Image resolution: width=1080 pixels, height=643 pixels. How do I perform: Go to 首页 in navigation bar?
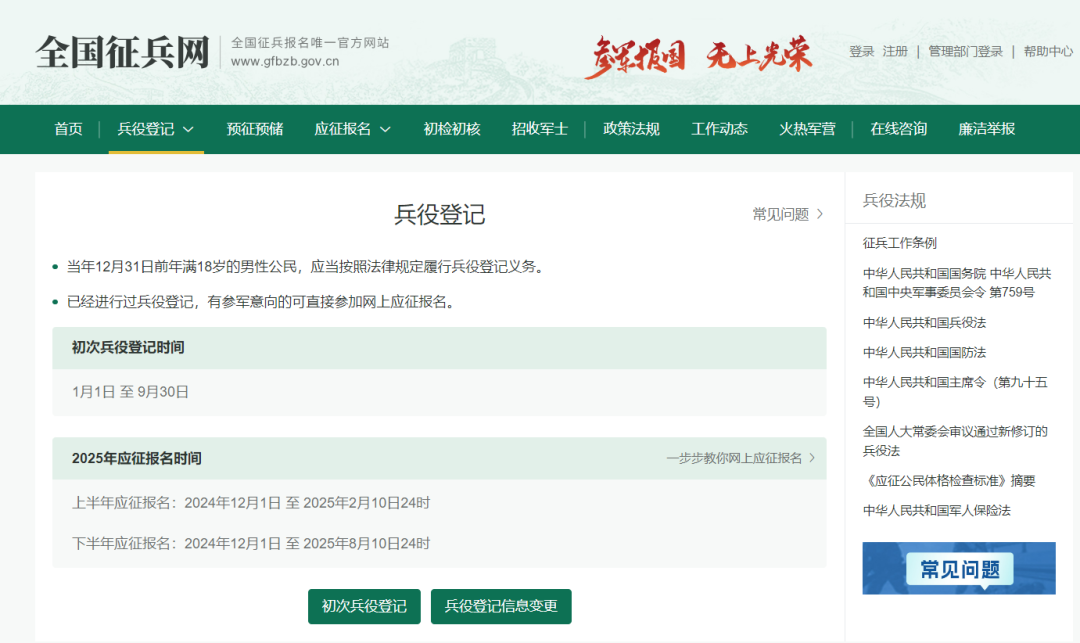point(68,129)
